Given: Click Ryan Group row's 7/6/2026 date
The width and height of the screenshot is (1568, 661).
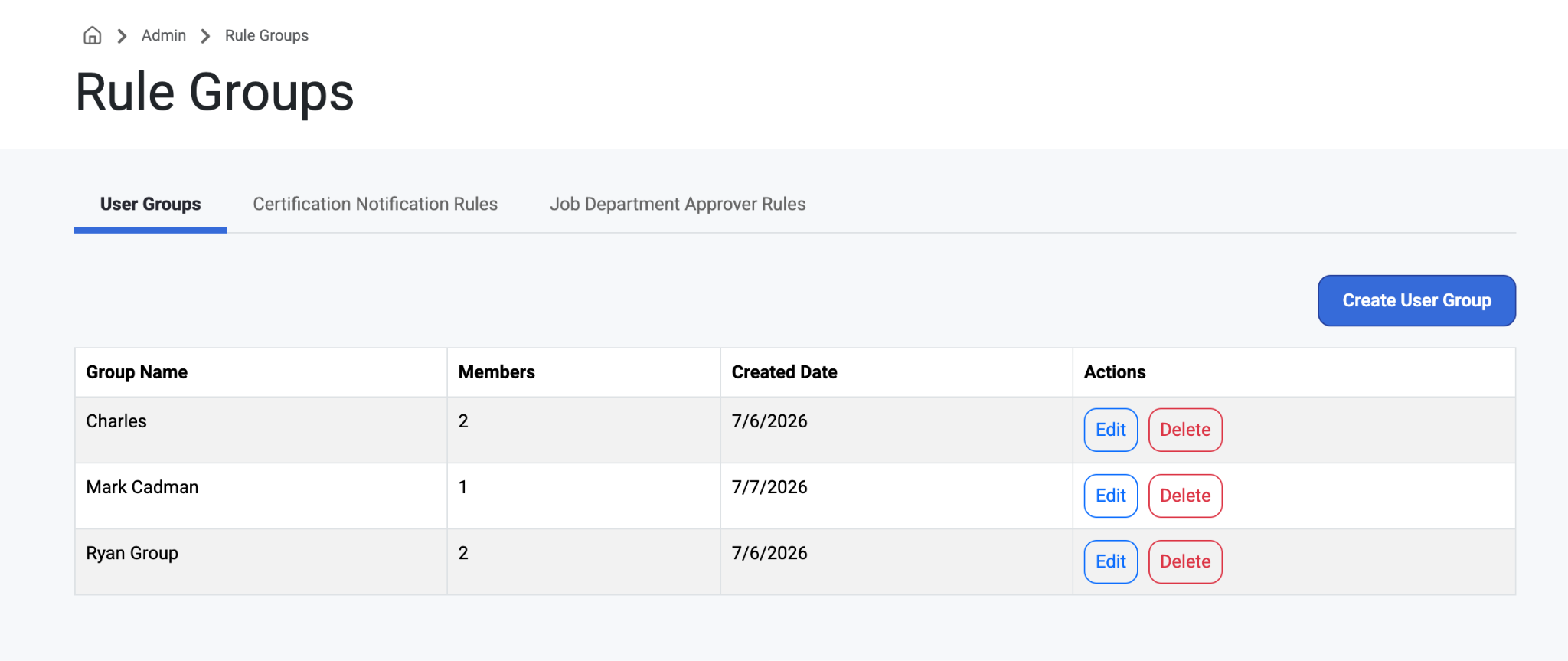Looking at the screenshot, I should point(769,553).
